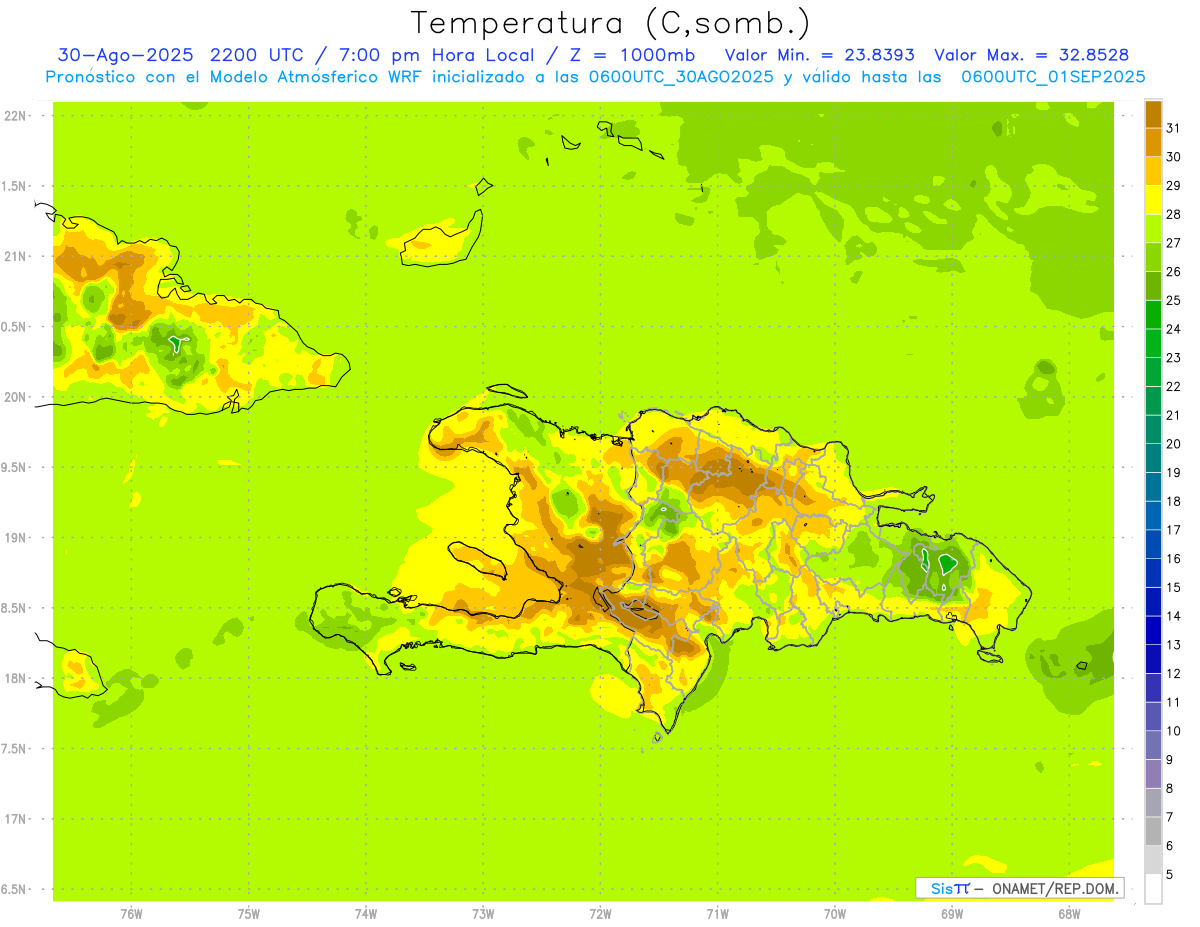Click the '22N' latitude axis label
This screenshot has height=927, width=1200.
(x=16, y=115)
